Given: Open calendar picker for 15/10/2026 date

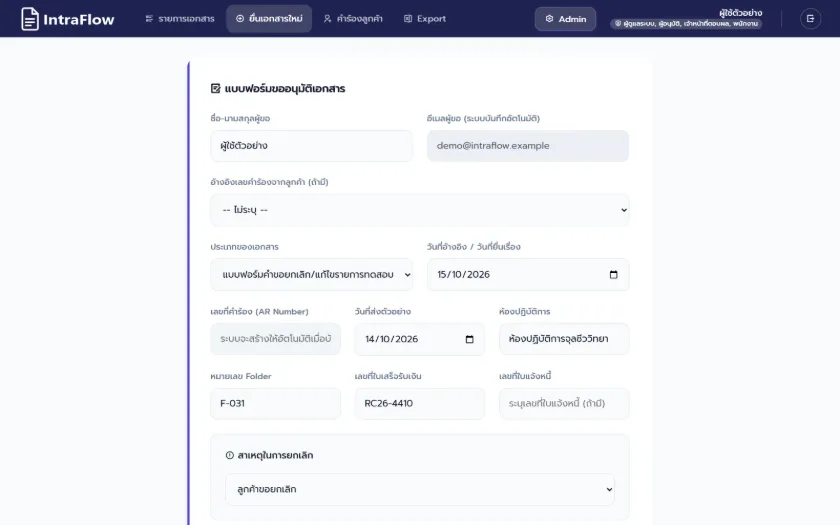Looking at the screenshot, I should coord(613,275).
